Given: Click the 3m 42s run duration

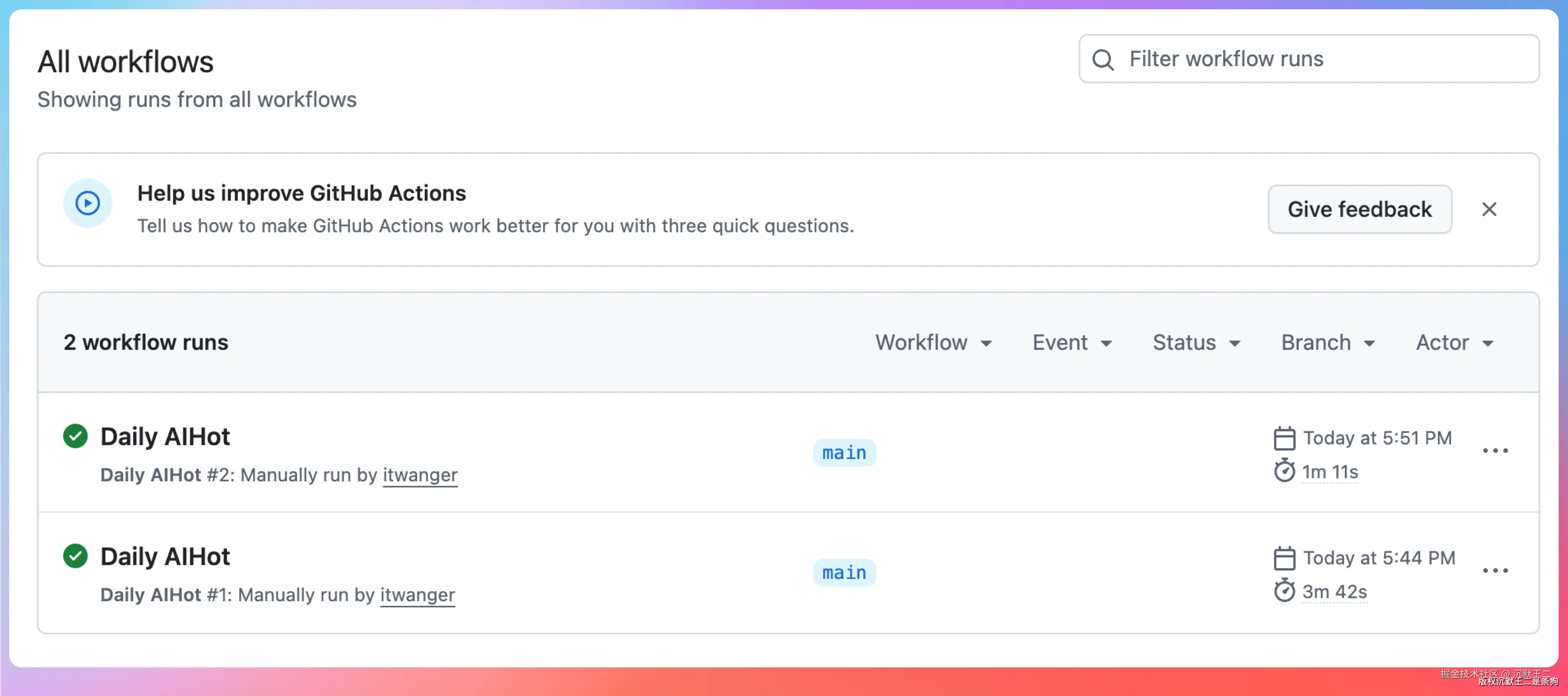Looking at the screenshot, I should click(1334, 593).
